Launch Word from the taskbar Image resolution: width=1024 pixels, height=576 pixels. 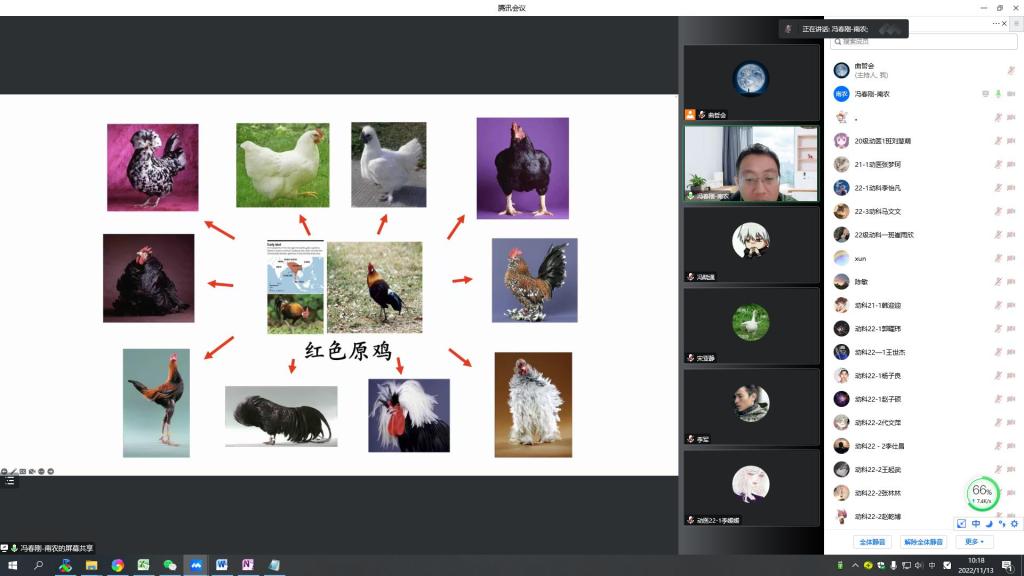click(x=222, y=565)
